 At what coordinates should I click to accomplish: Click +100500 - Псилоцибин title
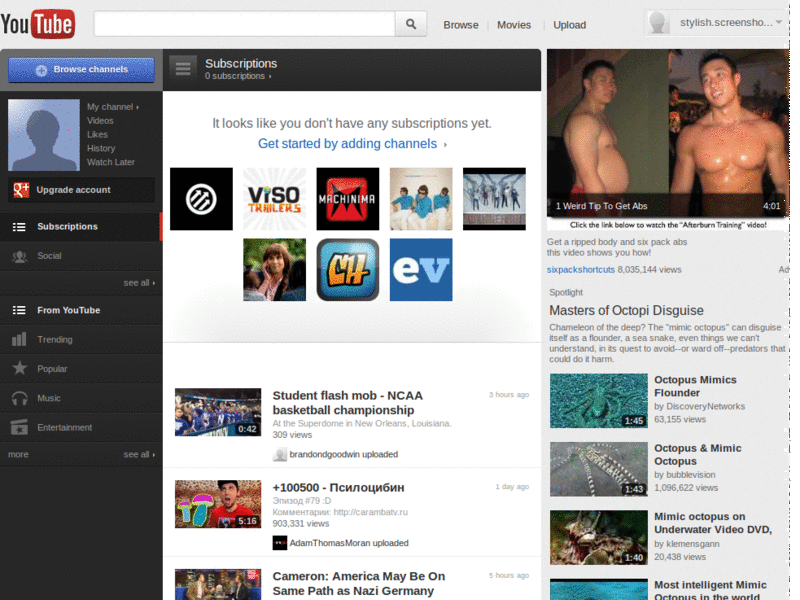click(338, 487)
